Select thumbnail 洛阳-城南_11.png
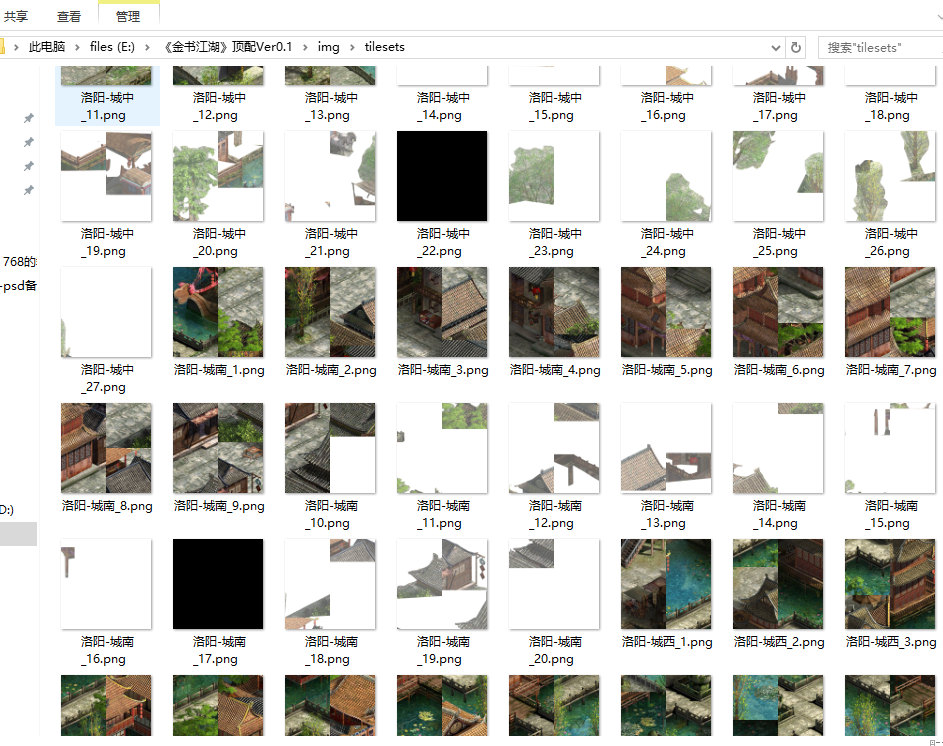Viewport: 943px width, 746px height. tap(442, 448)
